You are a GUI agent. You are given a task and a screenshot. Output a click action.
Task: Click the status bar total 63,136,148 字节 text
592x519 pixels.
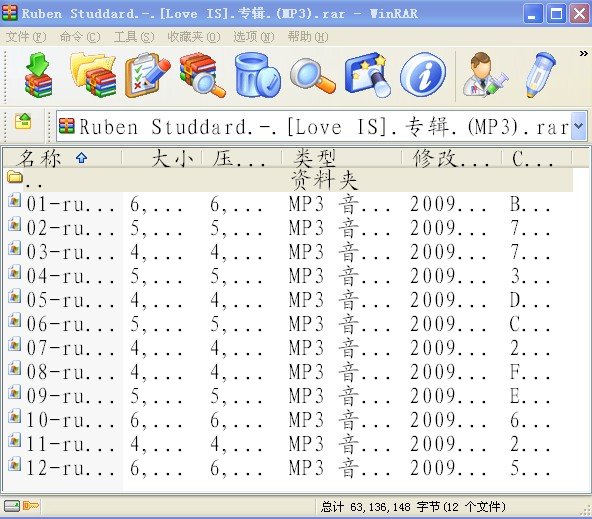(x=413, y=507)
